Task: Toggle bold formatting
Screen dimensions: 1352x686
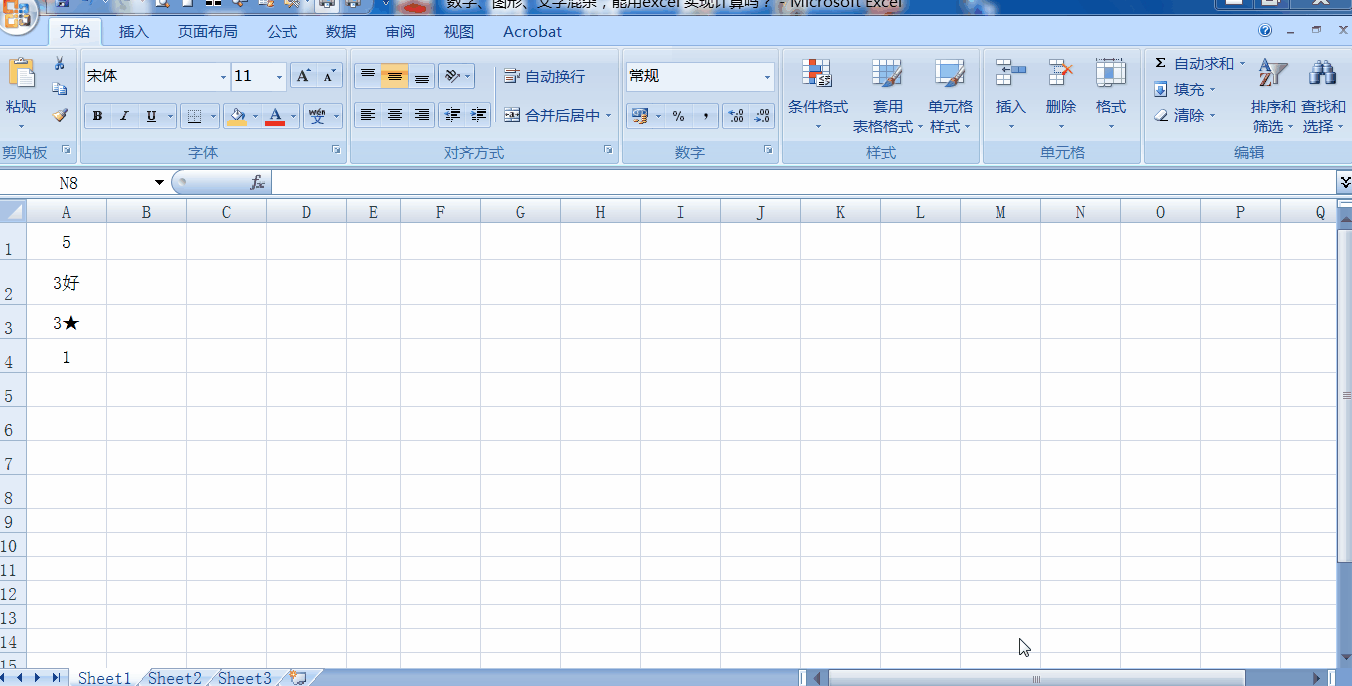Action: (x=97, y=115)
